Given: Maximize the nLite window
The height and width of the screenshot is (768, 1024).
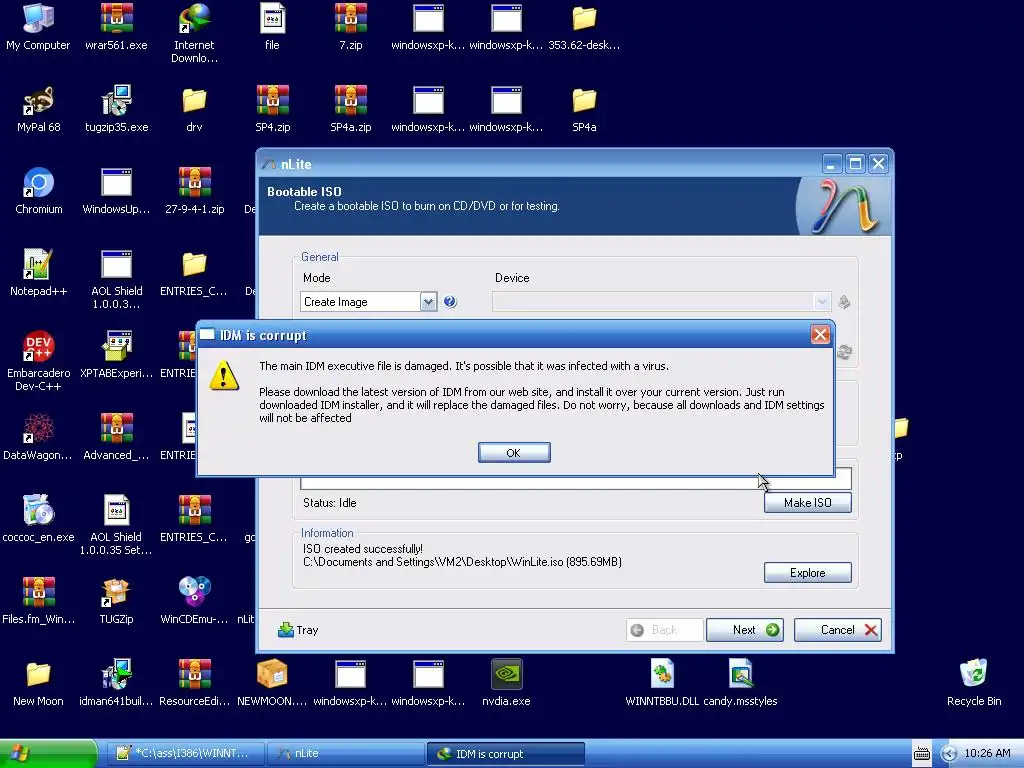Looking at the screenshot, I should tap(855, 163).
